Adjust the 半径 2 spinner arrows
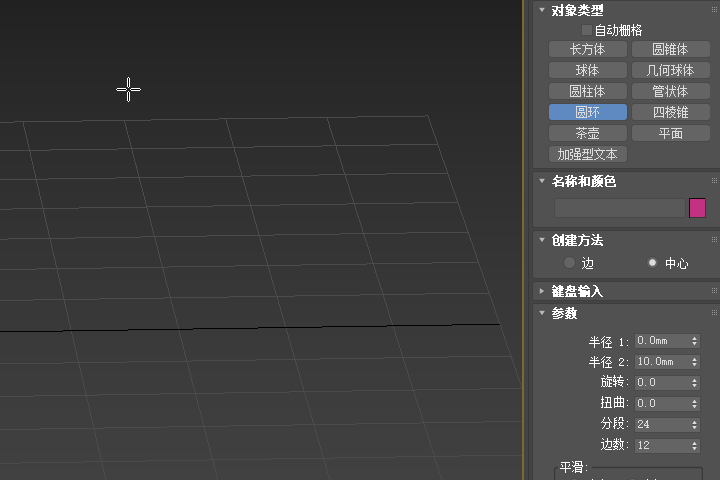 click(695, 362)
